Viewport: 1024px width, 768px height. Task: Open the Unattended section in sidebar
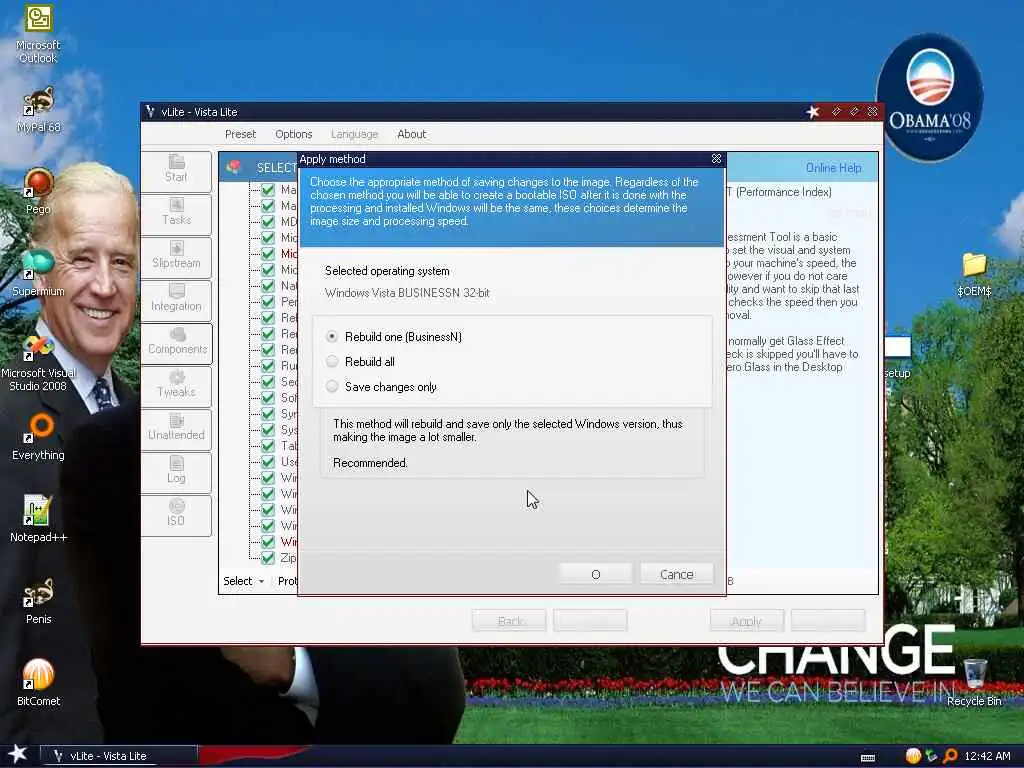(176, 430)
